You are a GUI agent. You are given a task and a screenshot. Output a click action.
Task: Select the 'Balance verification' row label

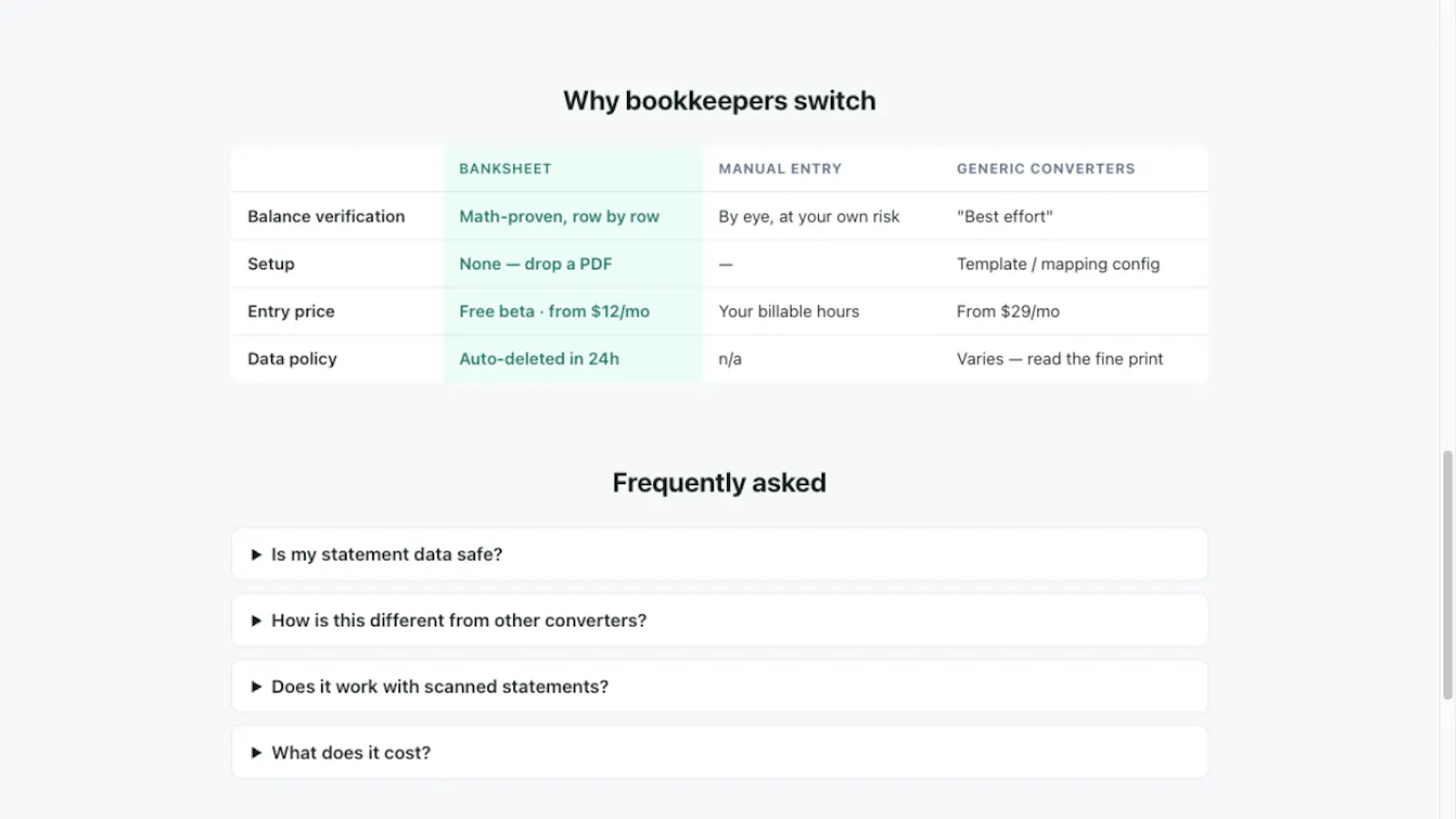[x=338, y=217]
